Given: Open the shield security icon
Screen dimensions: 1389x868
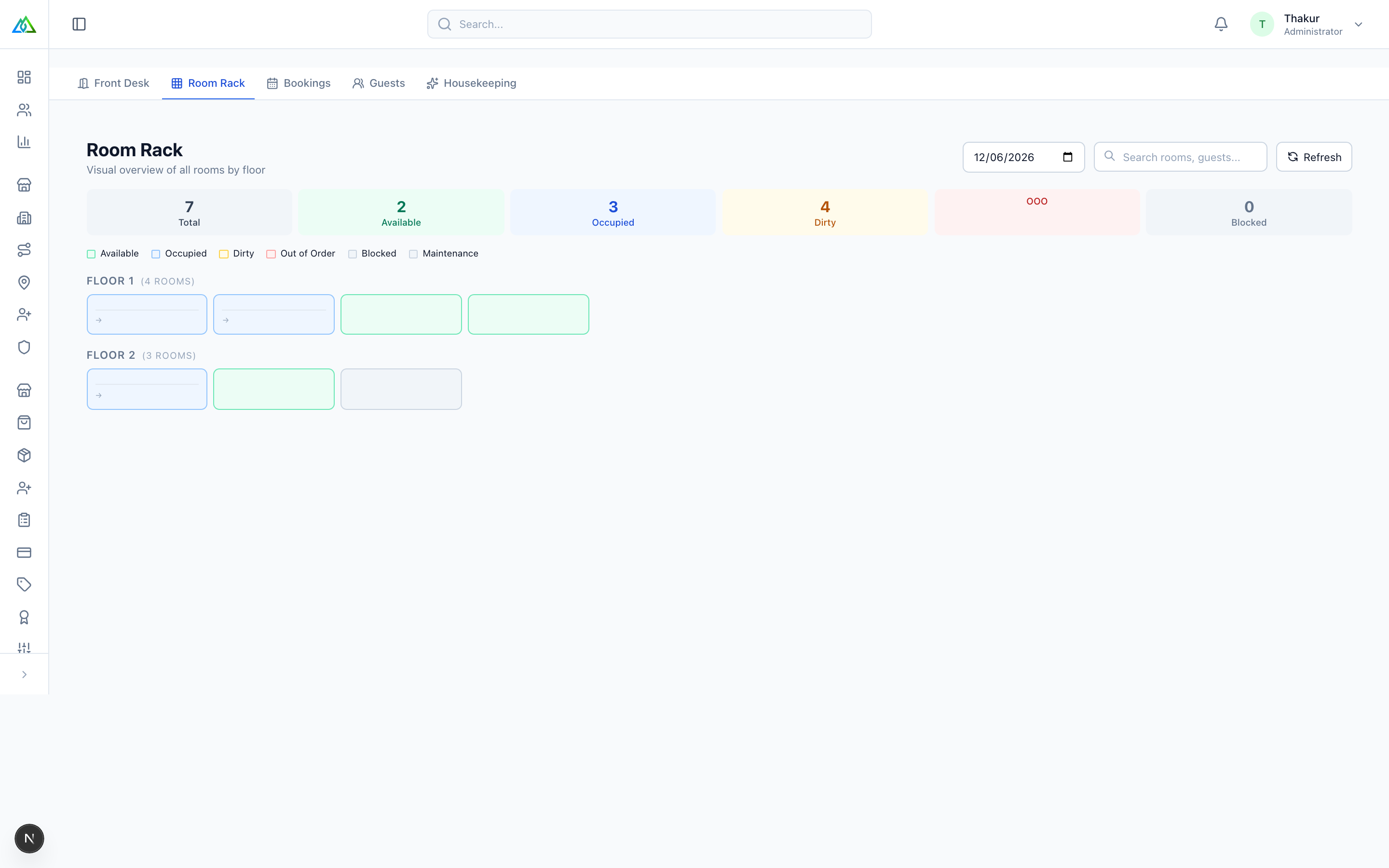Looking at the screenshot, I should point(24,347).
